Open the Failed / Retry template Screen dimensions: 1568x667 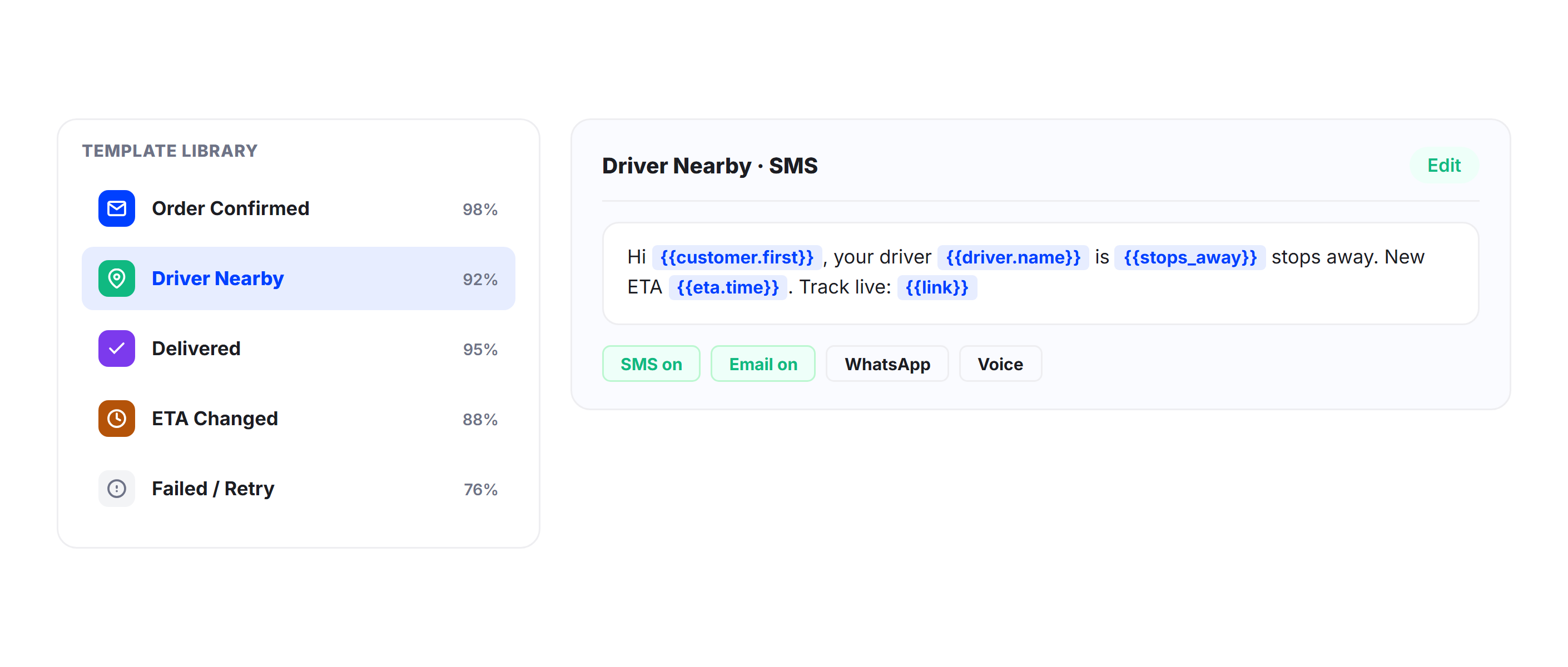pos(298,489)
